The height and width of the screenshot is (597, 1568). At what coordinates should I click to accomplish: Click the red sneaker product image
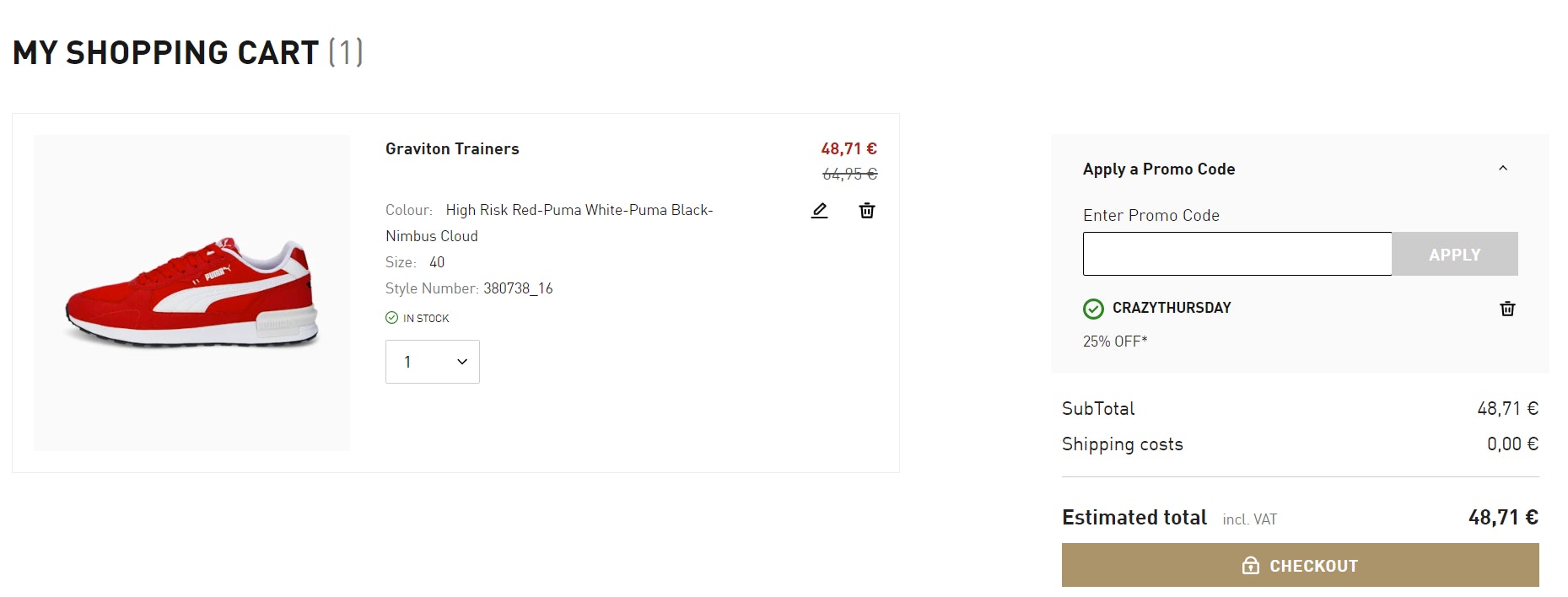tap(192, 293)
